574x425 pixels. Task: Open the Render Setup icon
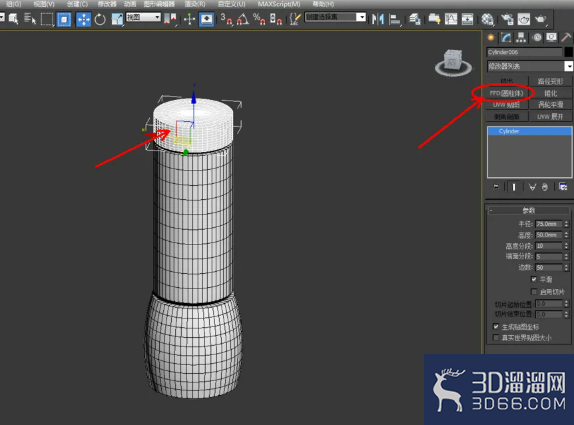[x=507, y=19]
